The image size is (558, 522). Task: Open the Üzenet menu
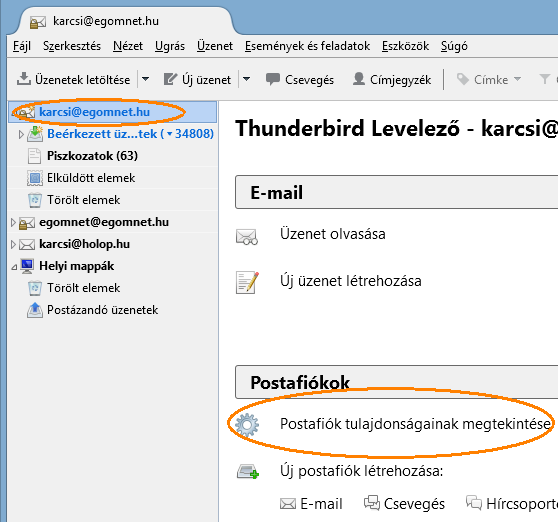click(215, 46)
